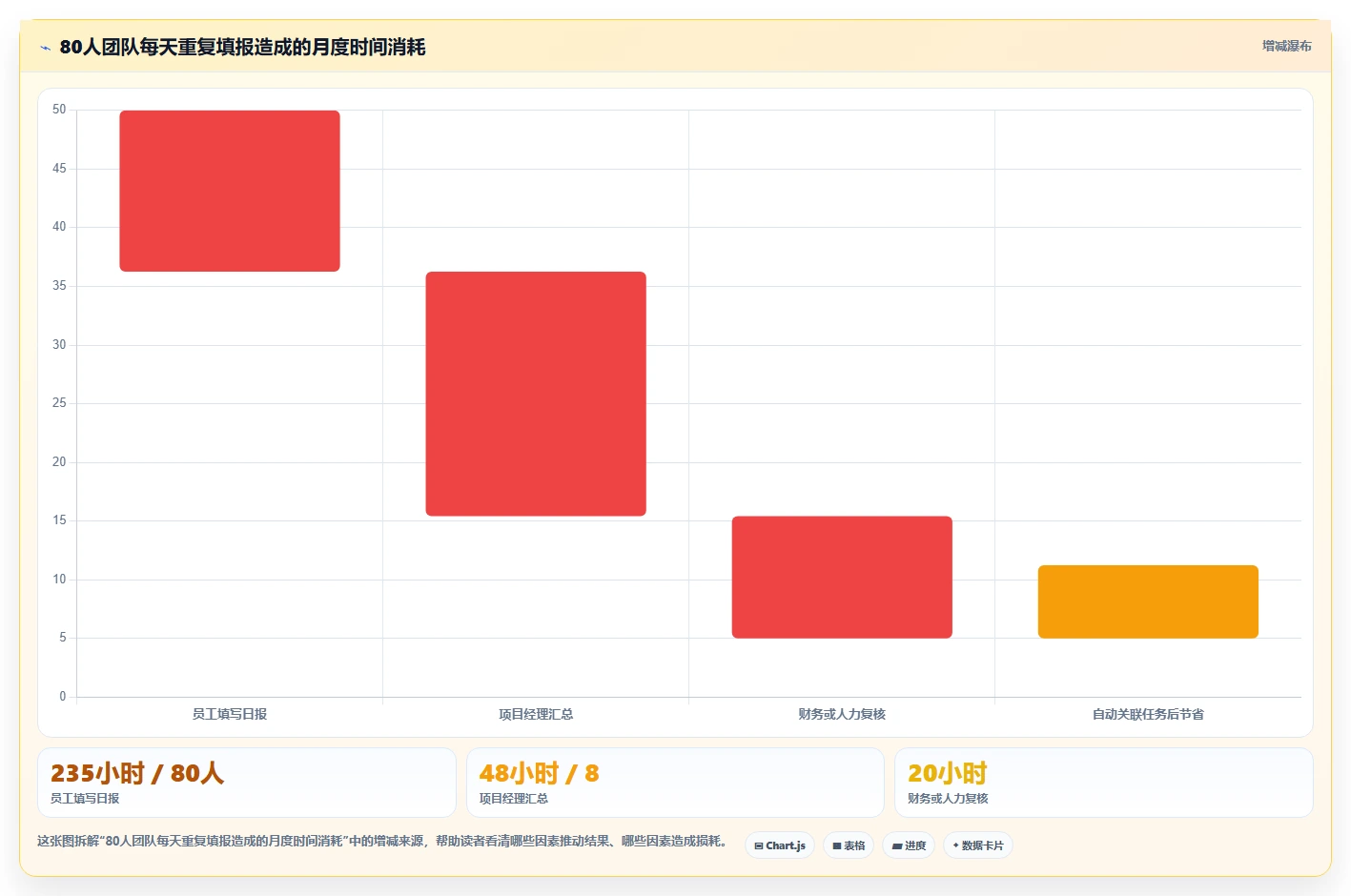Screen dimensions: 1351x896
Task: Select the red 项目经理汇总 waterfall bar
Action: (536, 394)
